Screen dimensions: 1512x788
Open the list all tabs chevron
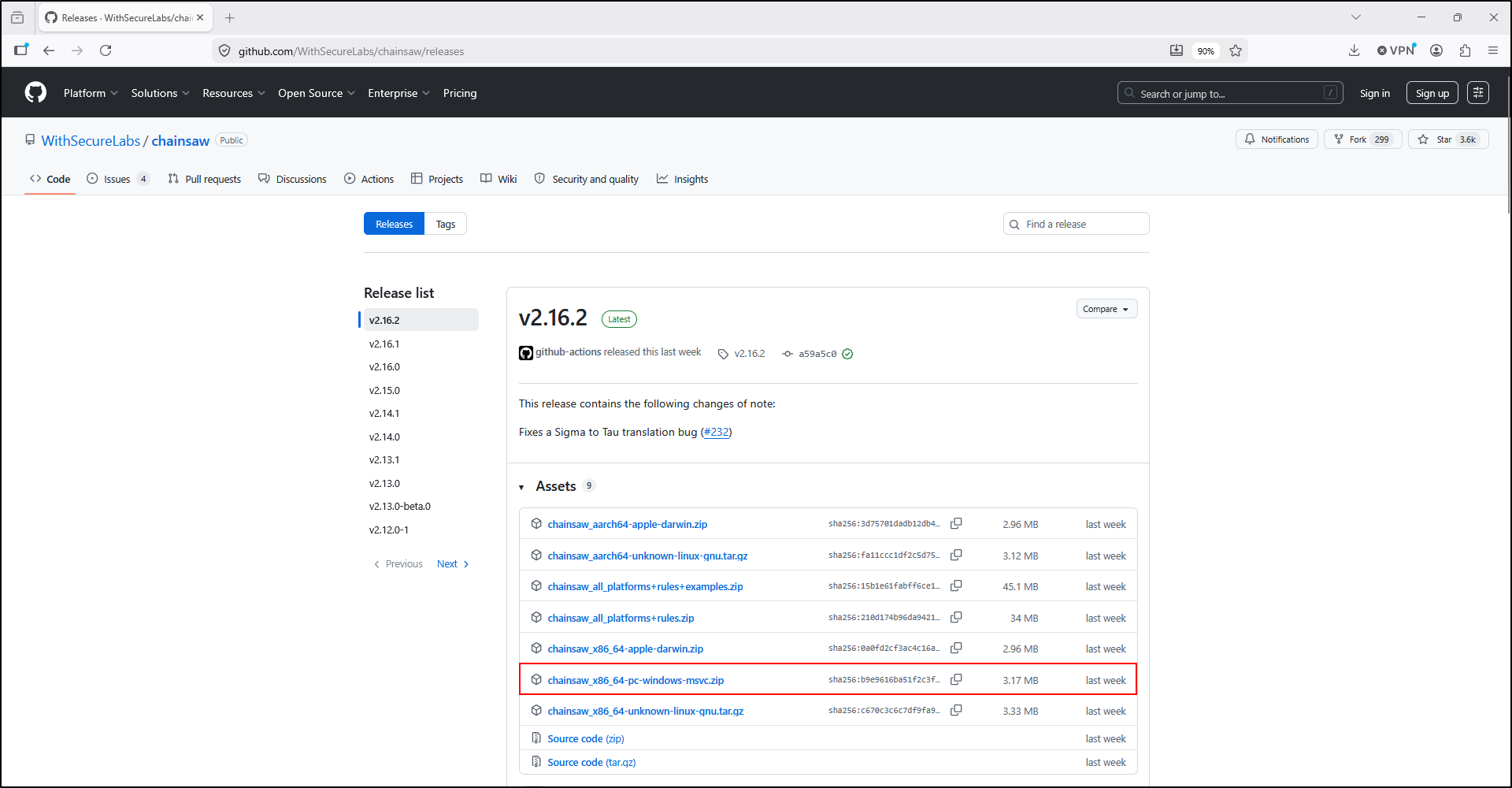[x=1356, y=17]
